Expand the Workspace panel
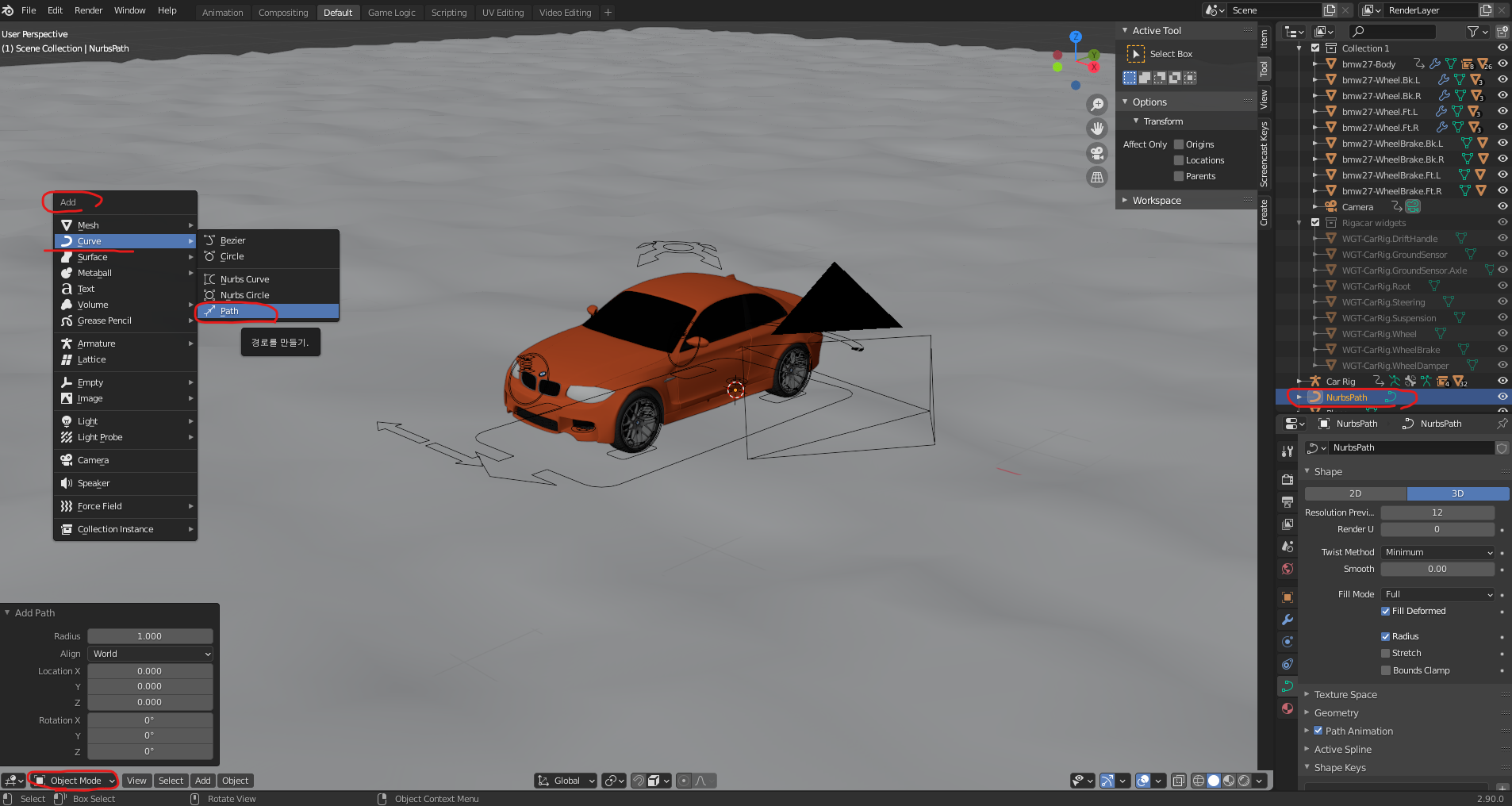This screenshot has width=1512, height=806. [1157, 201]
